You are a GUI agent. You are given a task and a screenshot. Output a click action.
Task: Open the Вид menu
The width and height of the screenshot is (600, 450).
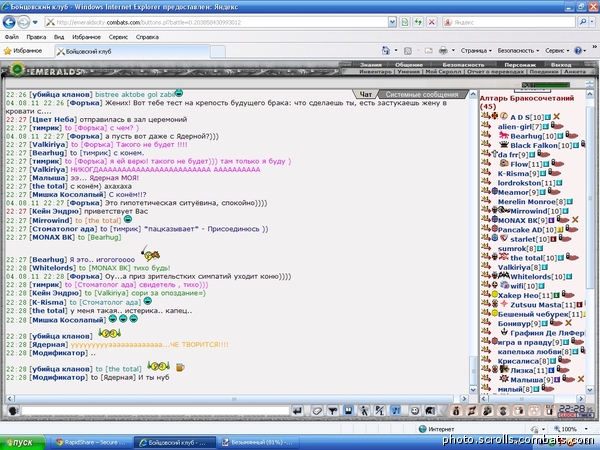[59, 37]
